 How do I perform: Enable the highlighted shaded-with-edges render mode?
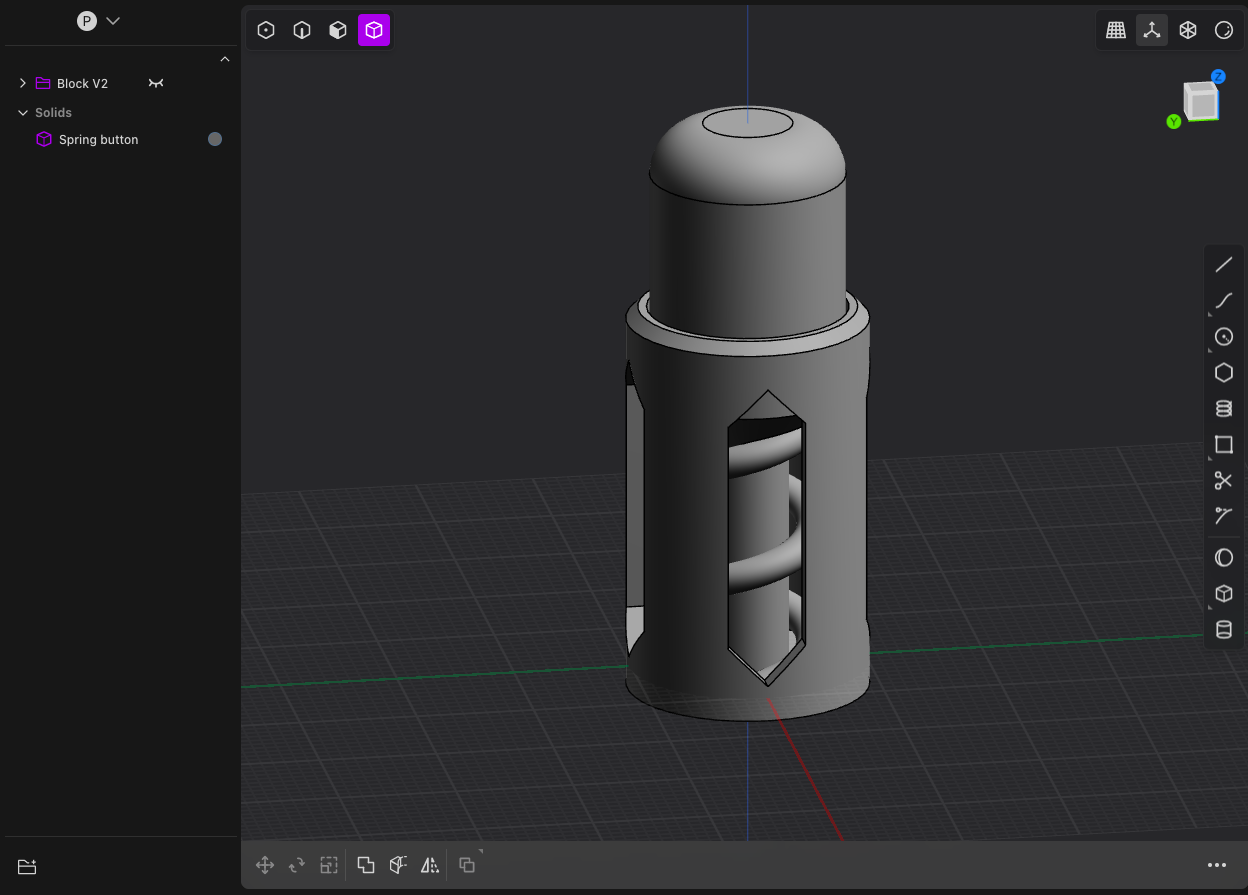[373, 30]
